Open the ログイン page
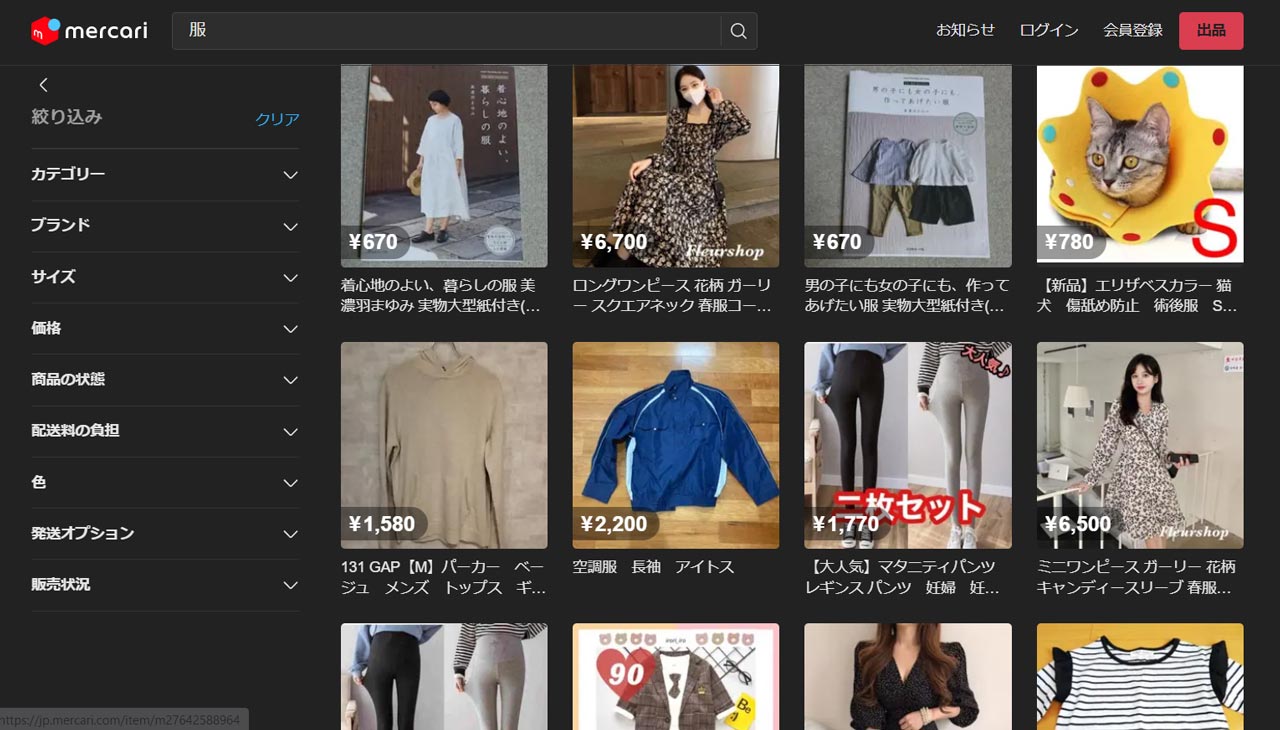1280x730 pixels. click(x=1049, y=30)
